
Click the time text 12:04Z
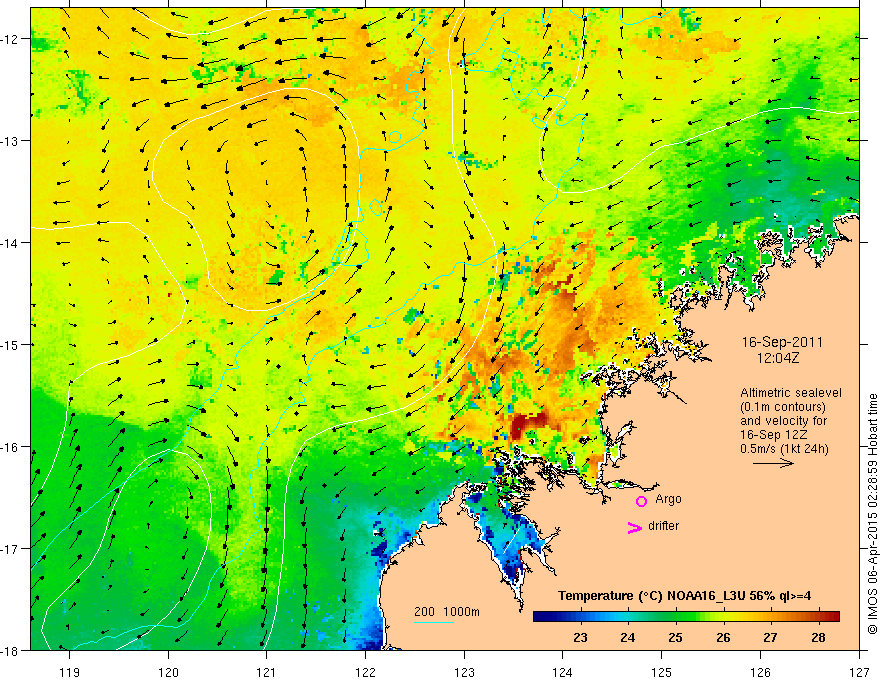pyautogui.click(x=778, y=358)
